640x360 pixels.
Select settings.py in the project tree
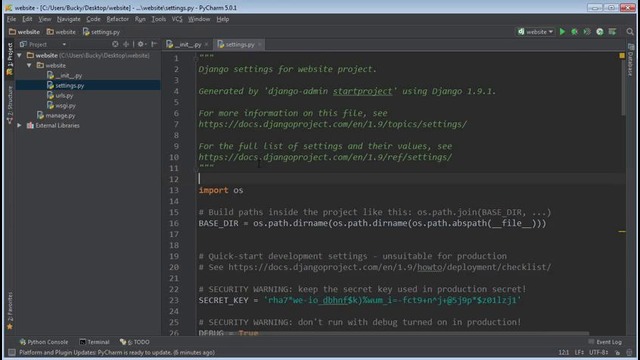click(65, 85)
